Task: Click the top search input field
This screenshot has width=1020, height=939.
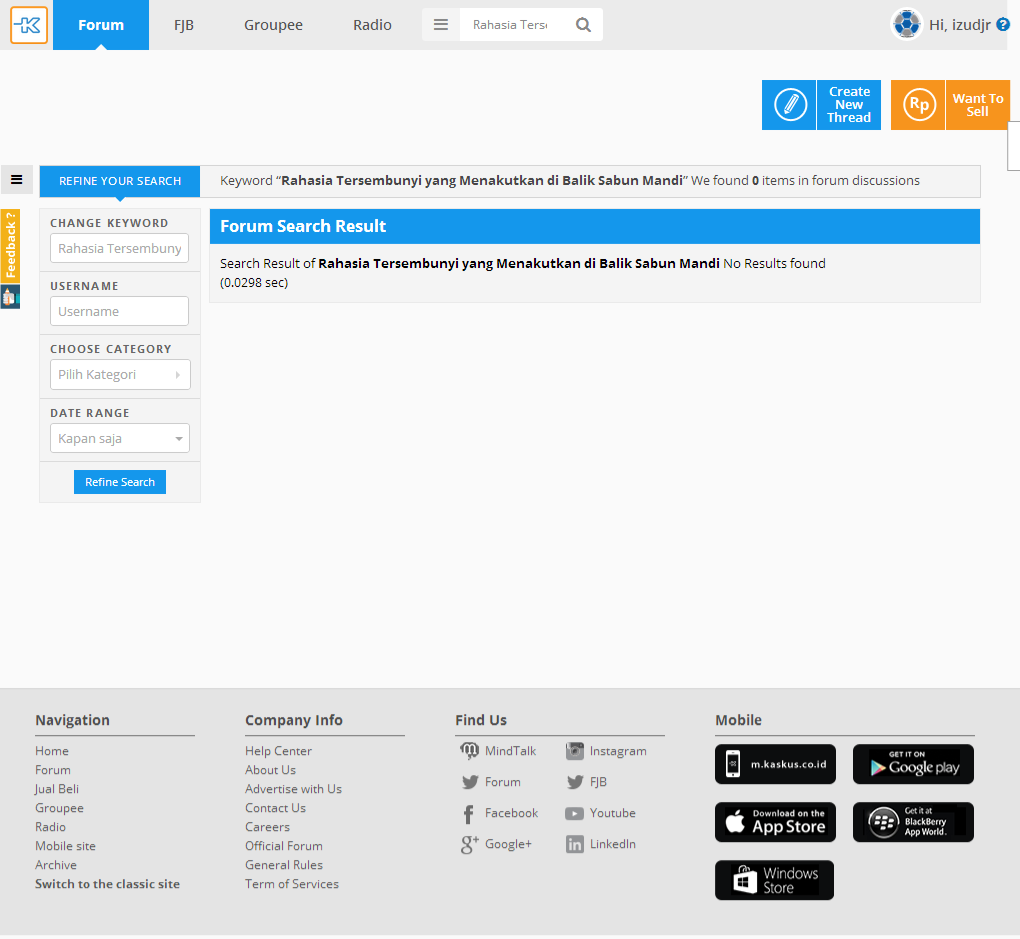Action: coord(513,25)
